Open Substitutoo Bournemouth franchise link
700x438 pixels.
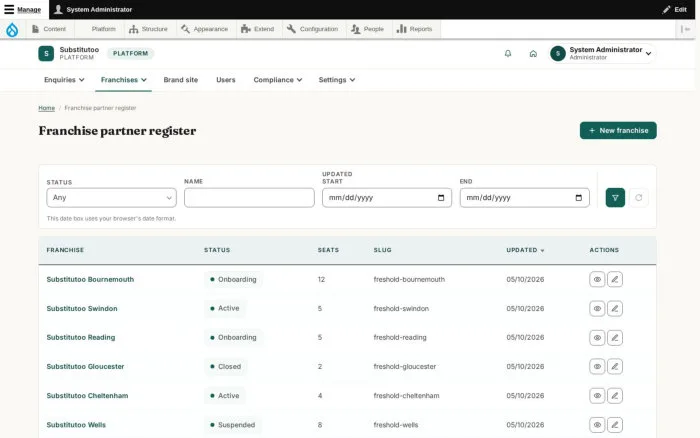90,279
